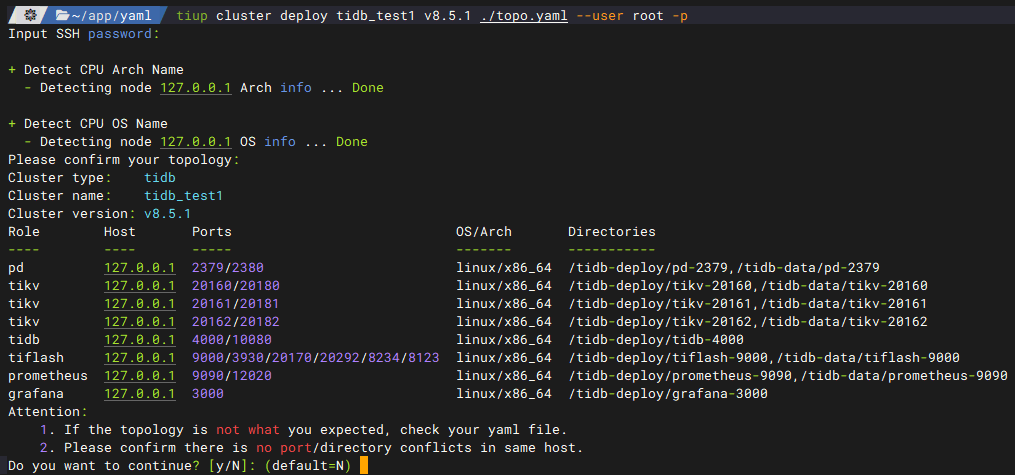1015x475 pixels.
Task: Click ports '4000/10080'
Action: (232, 340)
